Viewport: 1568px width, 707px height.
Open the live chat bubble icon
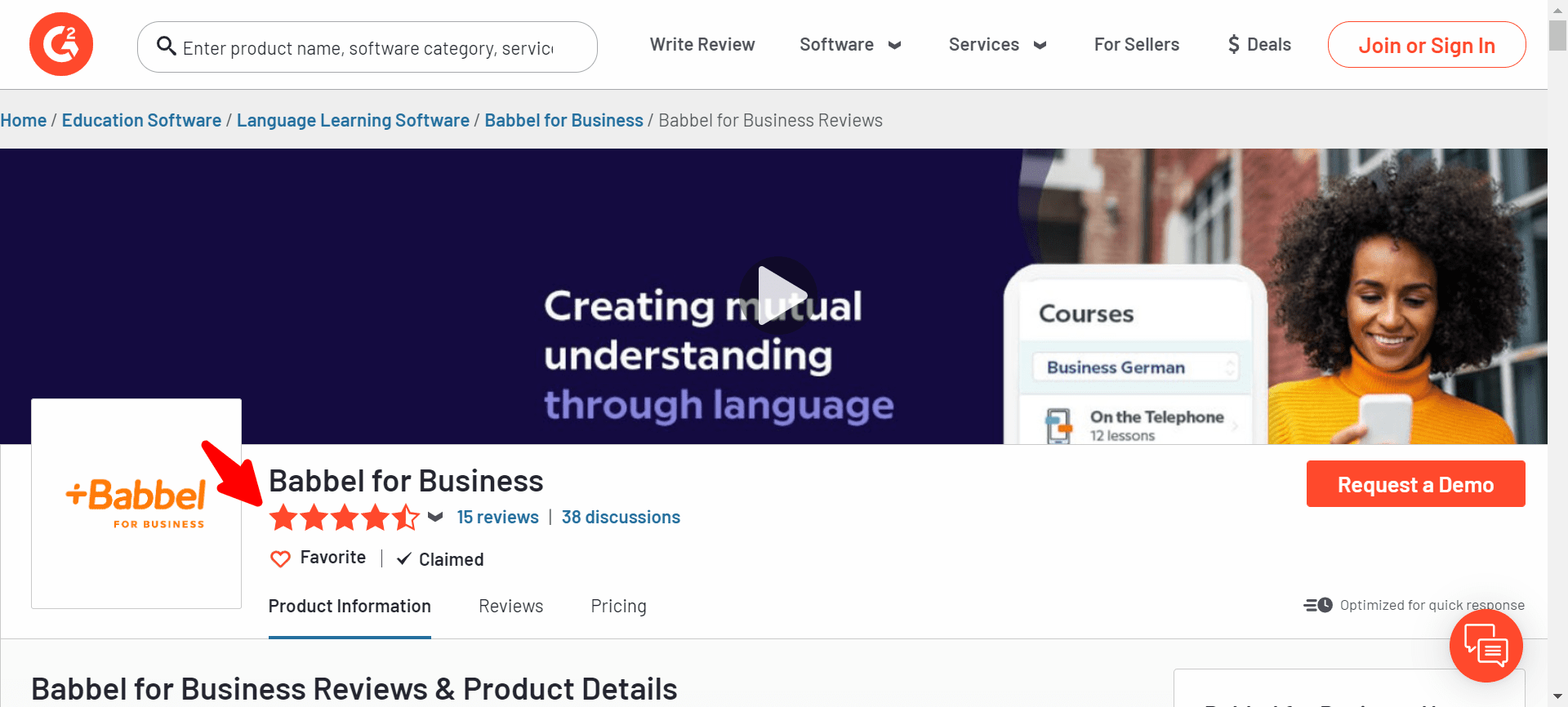[1486, 646]
